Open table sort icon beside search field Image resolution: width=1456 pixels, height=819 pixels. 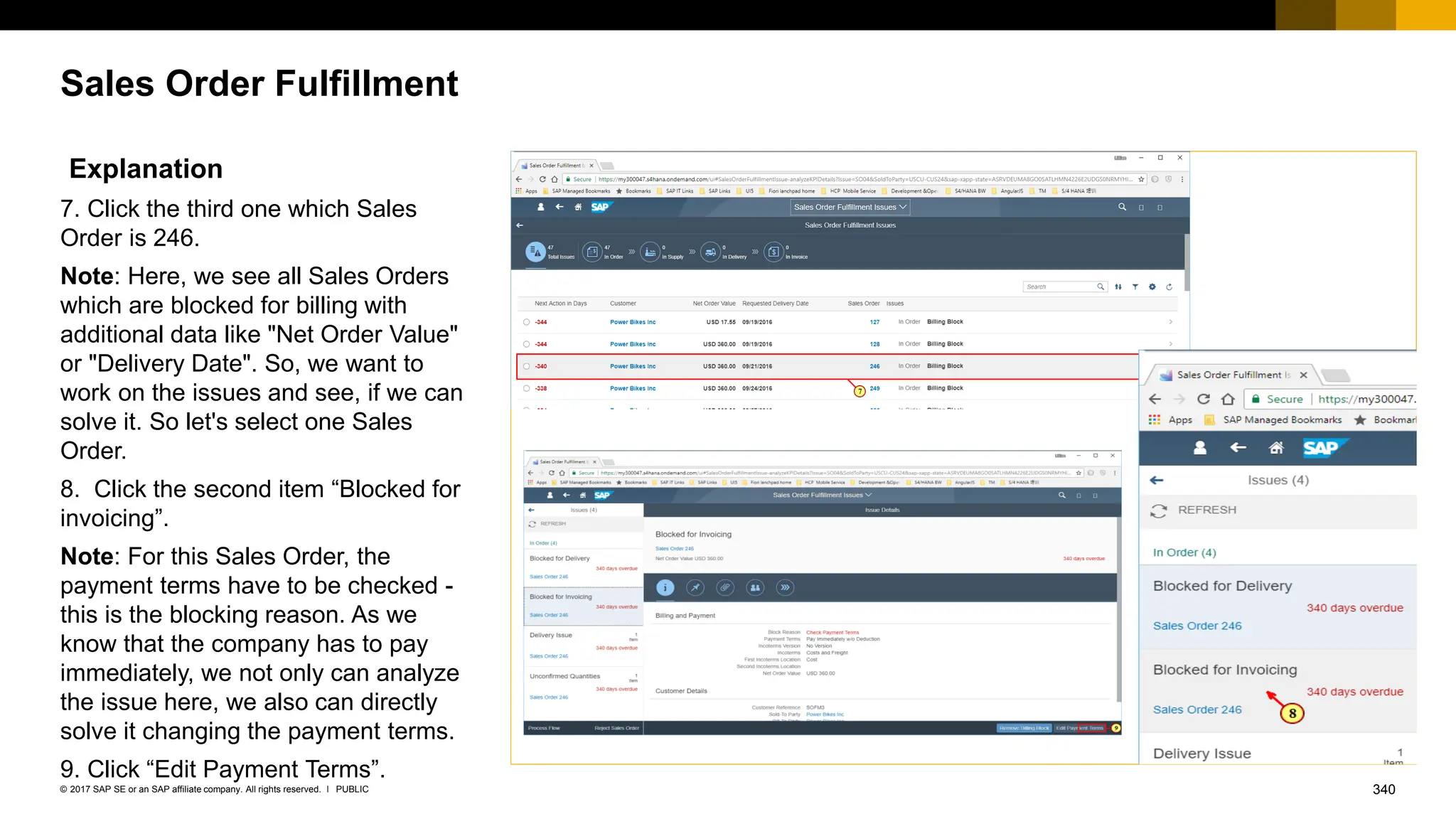1118,287
